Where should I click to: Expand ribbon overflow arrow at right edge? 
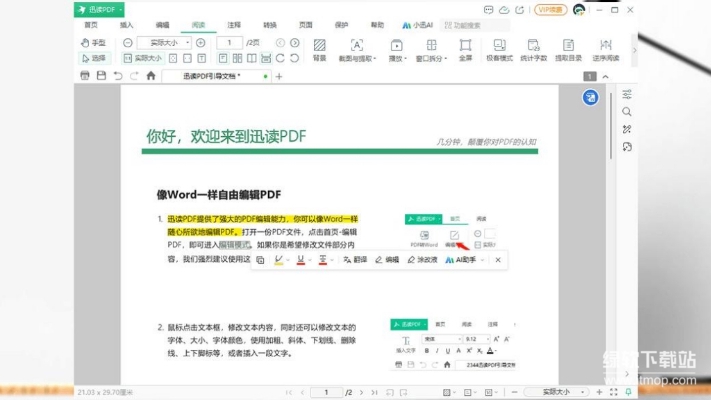(x=634, y=50)
